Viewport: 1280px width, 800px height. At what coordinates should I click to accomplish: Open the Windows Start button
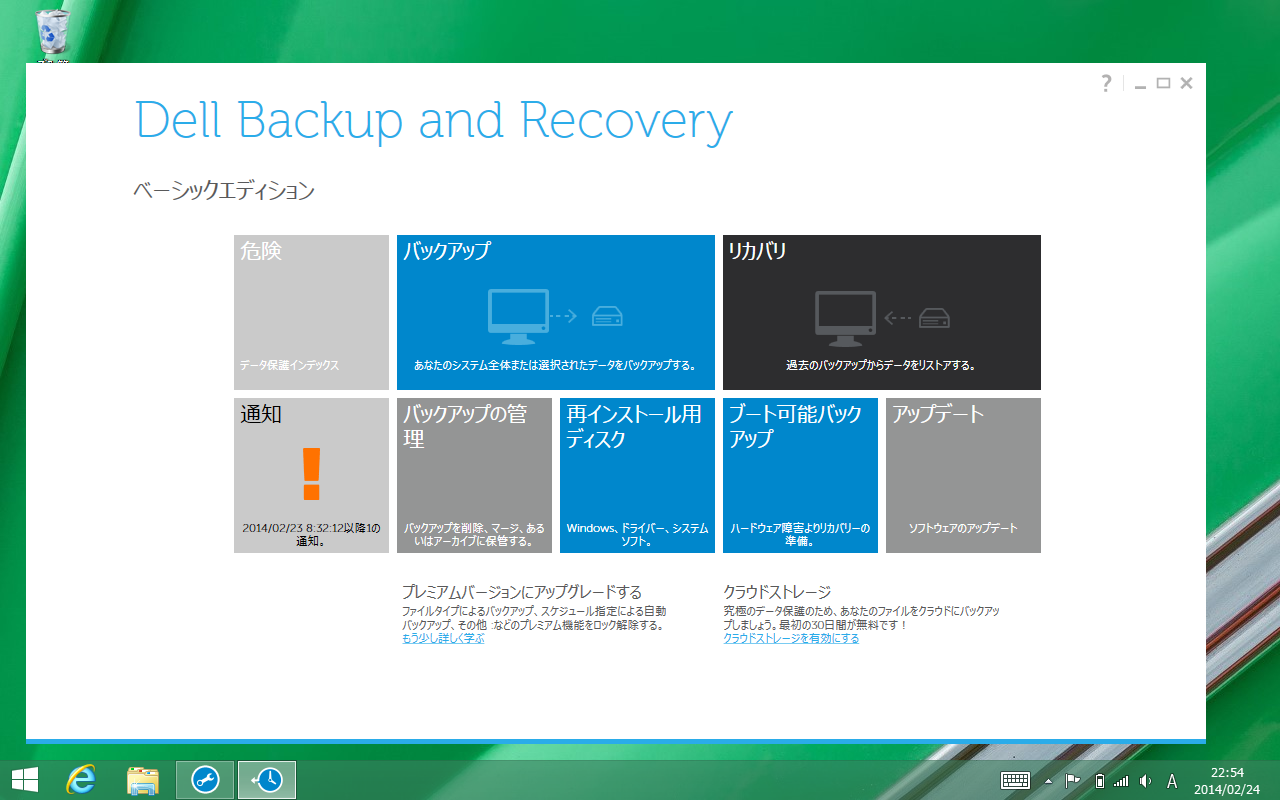pyautogui.click(x=25, y=780)
